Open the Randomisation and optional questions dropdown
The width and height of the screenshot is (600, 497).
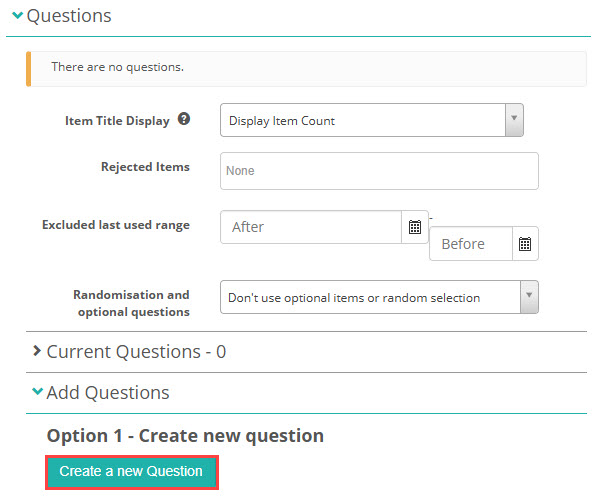[x=379, y=297]
